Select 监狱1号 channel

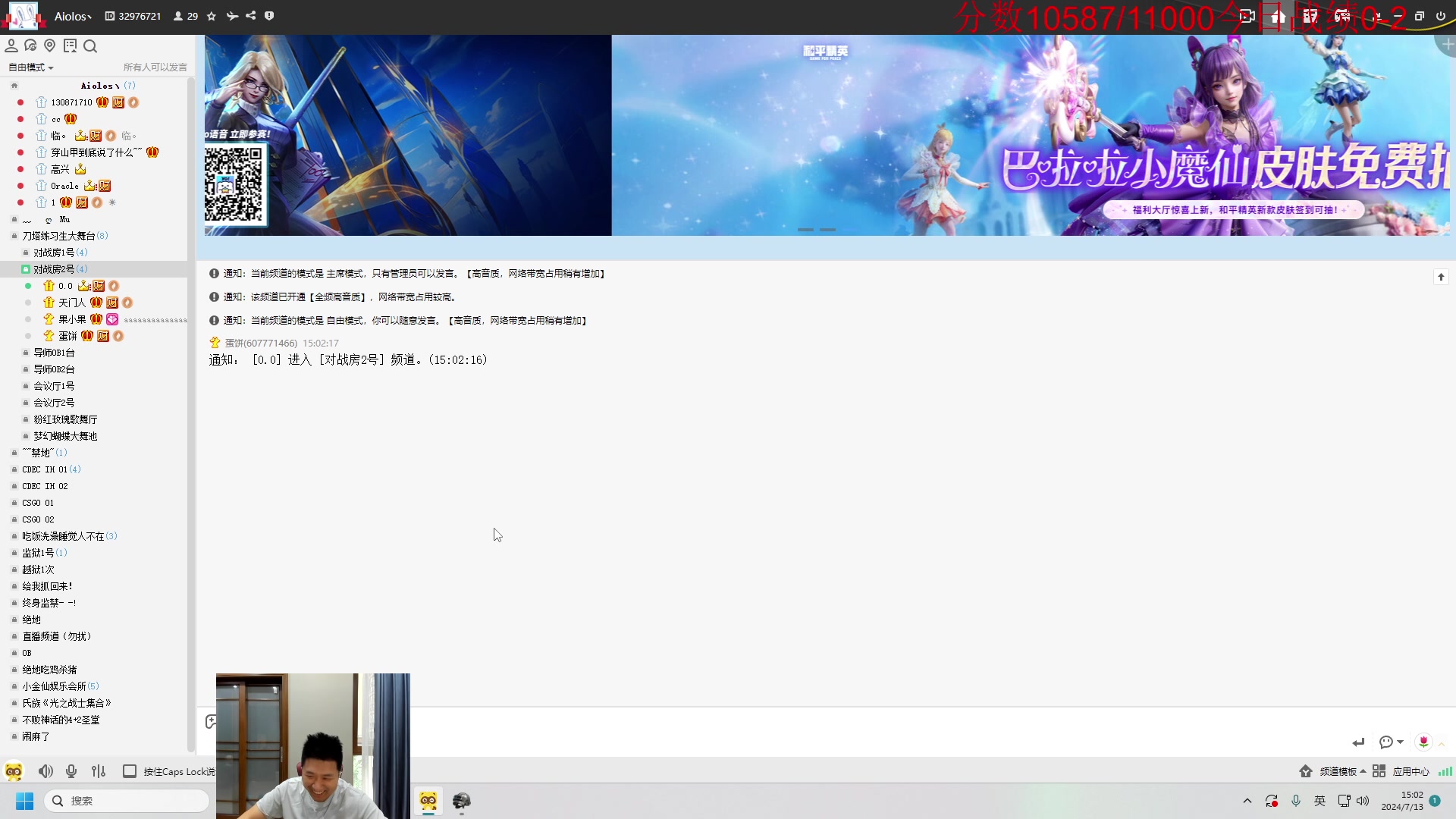(38, 553)
